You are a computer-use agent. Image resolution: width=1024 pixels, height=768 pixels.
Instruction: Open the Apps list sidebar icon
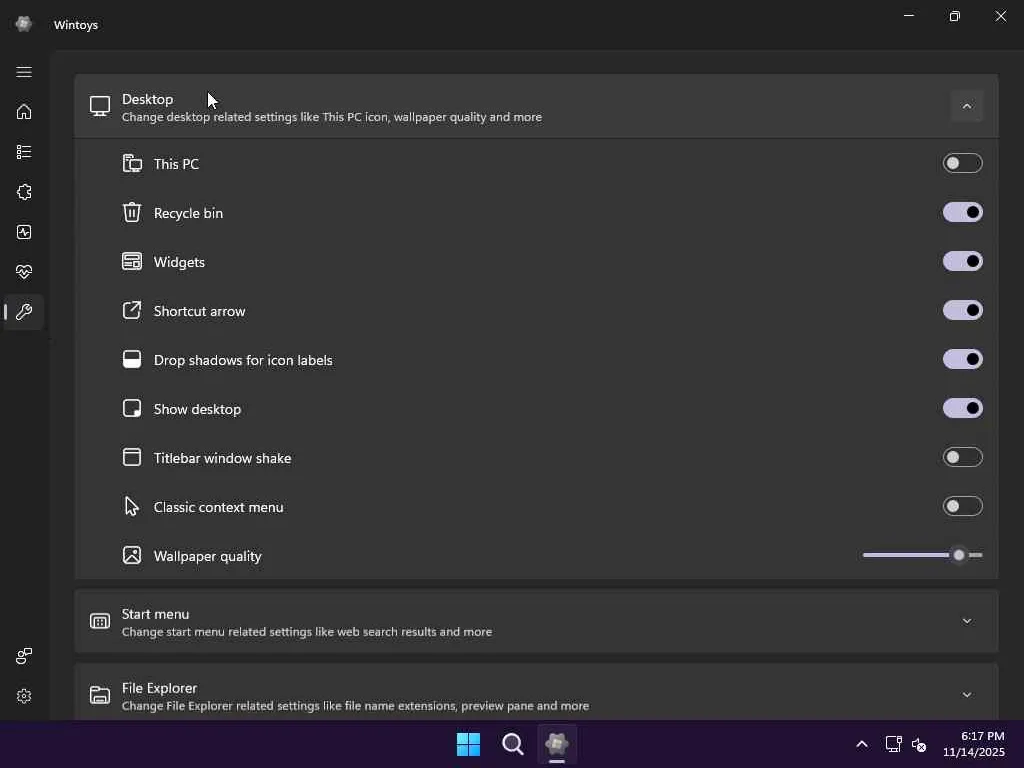[x=24, y=152]
